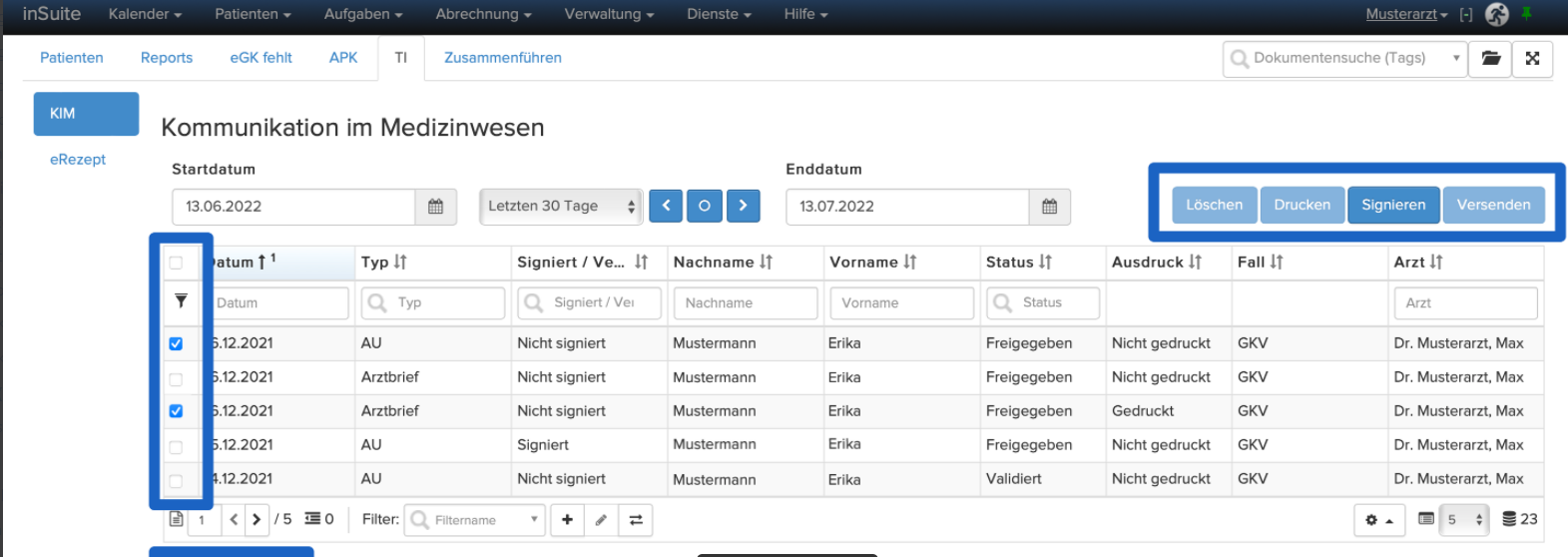Screen dimensions: 1568x557
Task: Click the Status filter input field
Action: [1043, 303]
